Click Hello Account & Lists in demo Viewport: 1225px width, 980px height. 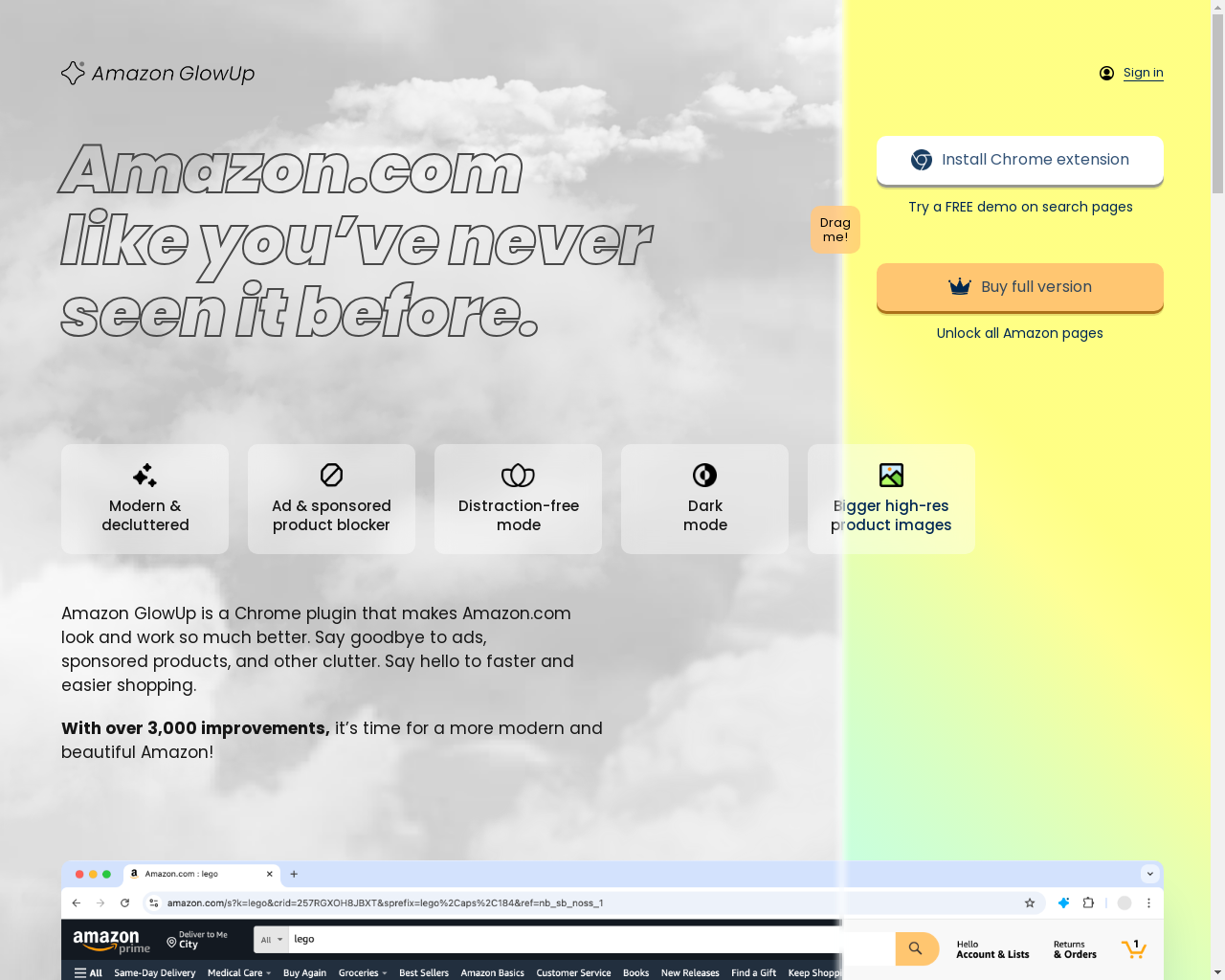[x=992, y=949]
